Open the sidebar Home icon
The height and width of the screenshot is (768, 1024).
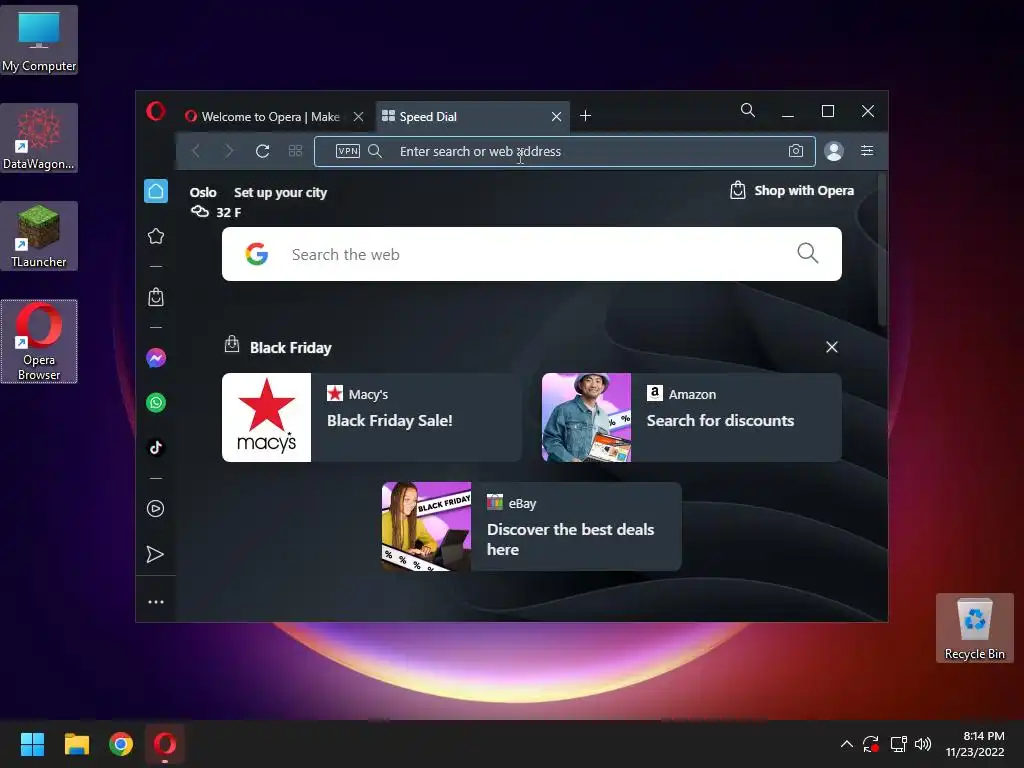[x=155, y=191]
